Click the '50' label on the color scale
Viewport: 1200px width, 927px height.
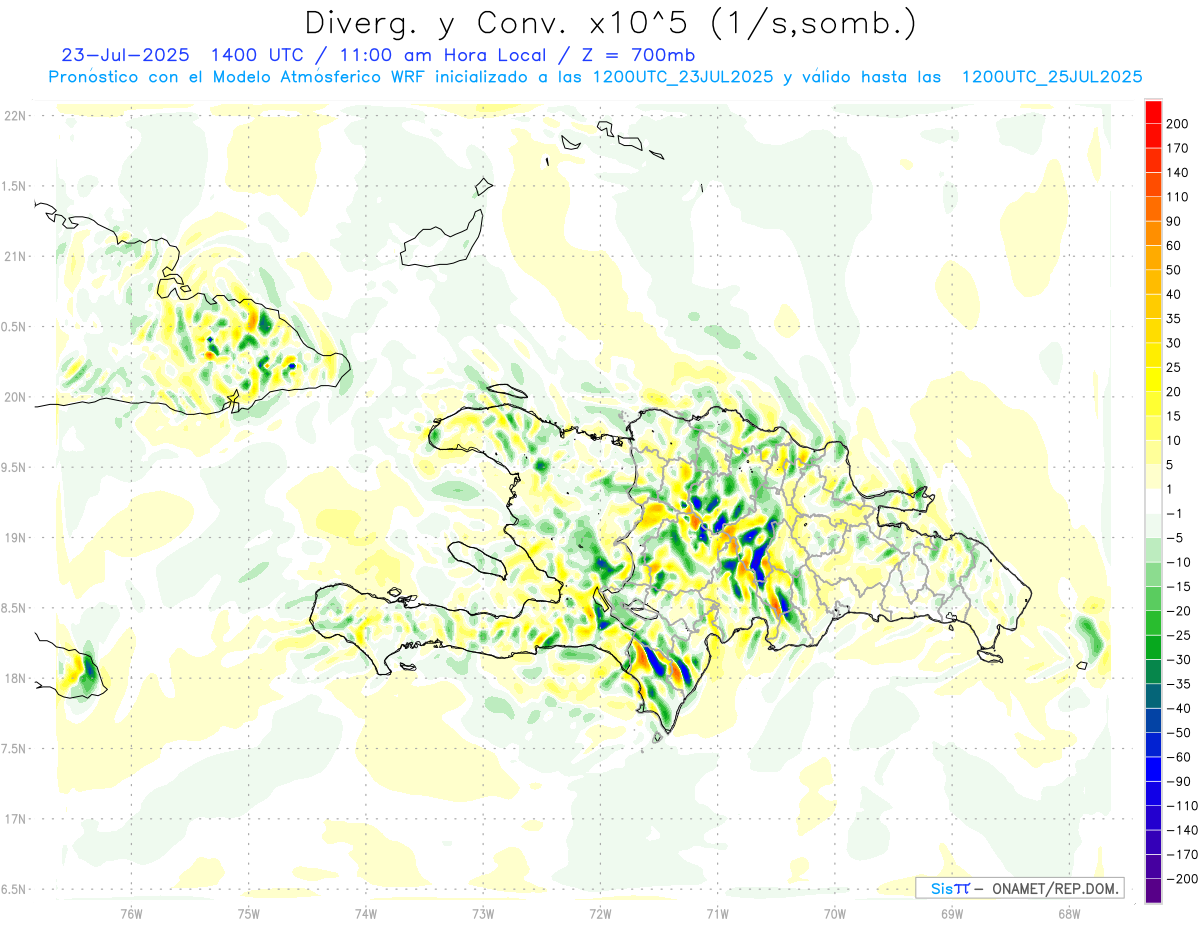point(1174,270)
